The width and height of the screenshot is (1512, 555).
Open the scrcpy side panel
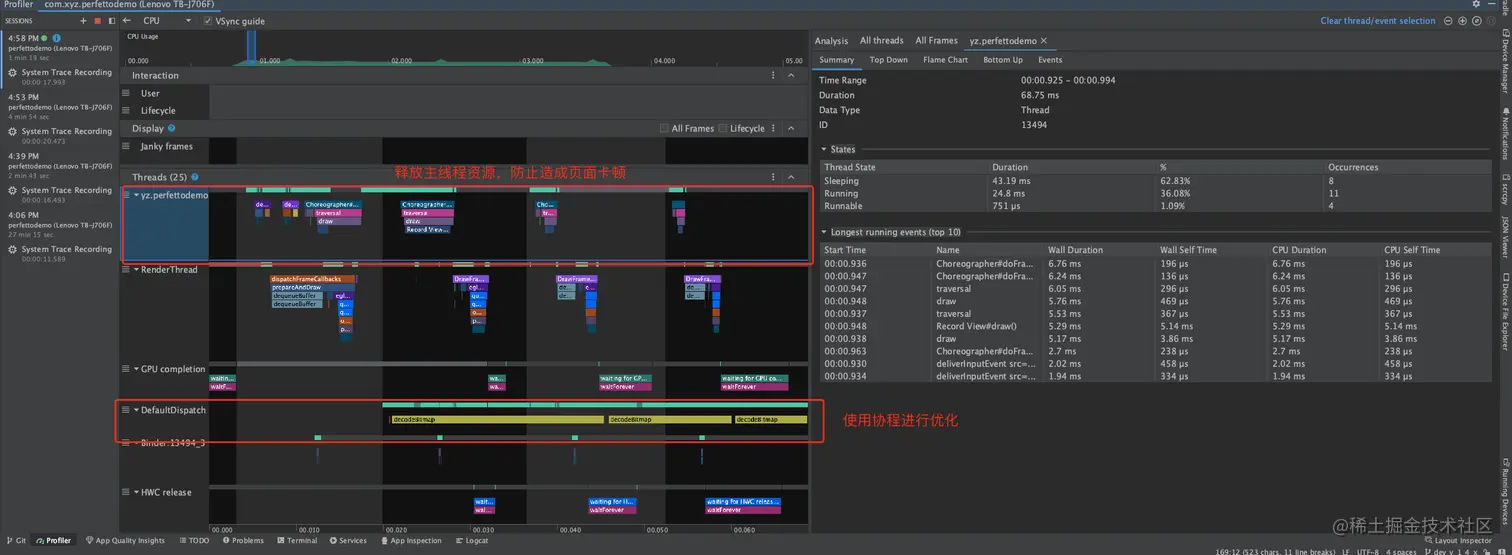coord(1504,189)
